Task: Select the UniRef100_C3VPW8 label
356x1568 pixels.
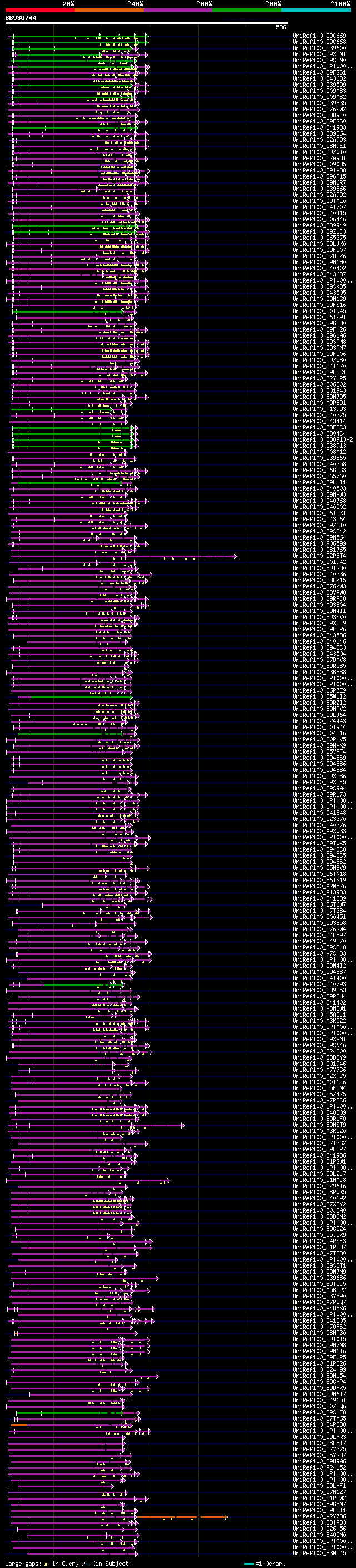Action: pyautogui.click(x=319, y=592)
